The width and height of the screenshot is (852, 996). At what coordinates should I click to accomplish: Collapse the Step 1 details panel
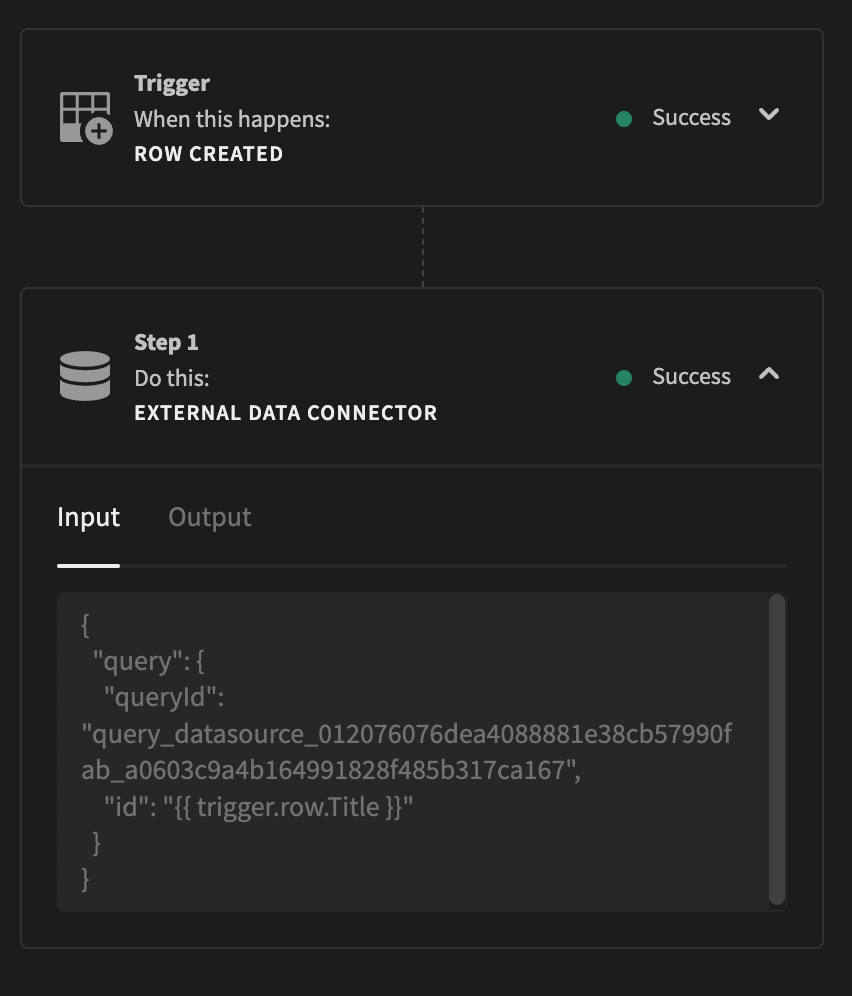click(x=769, y=375)
